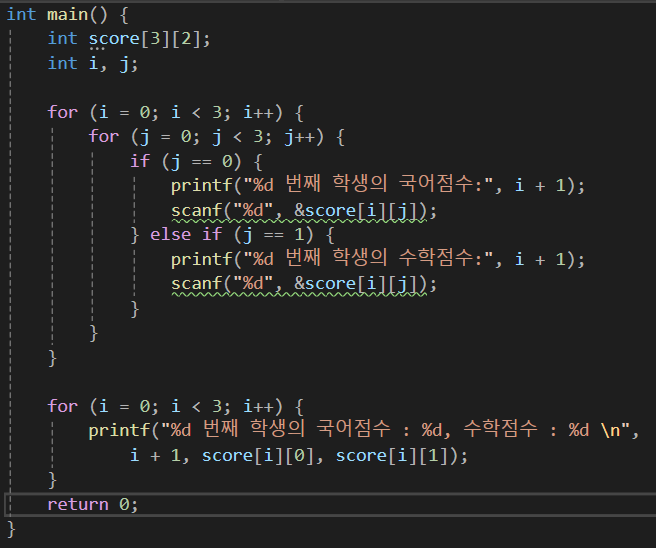Image resolution: width=656 pixels, height=548 pixels.
Task: Click the for loop line directly above the j loop
Action: pyautogui.click(x=176, y=113)
